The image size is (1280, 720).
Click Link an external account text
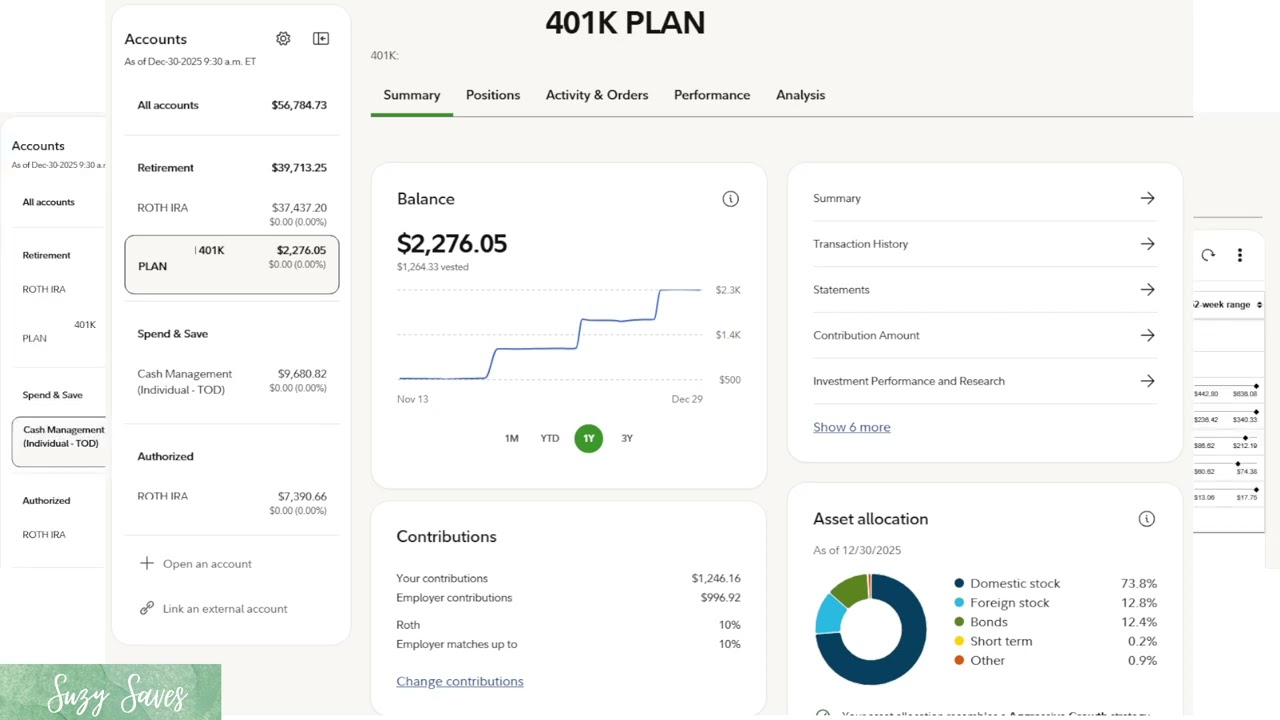coord(225,609)
